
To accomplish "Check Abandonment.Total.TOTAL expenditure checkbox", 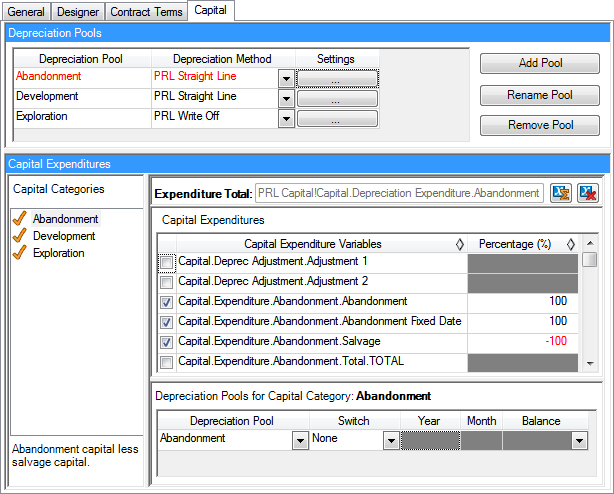I will [x=166, y=362].
